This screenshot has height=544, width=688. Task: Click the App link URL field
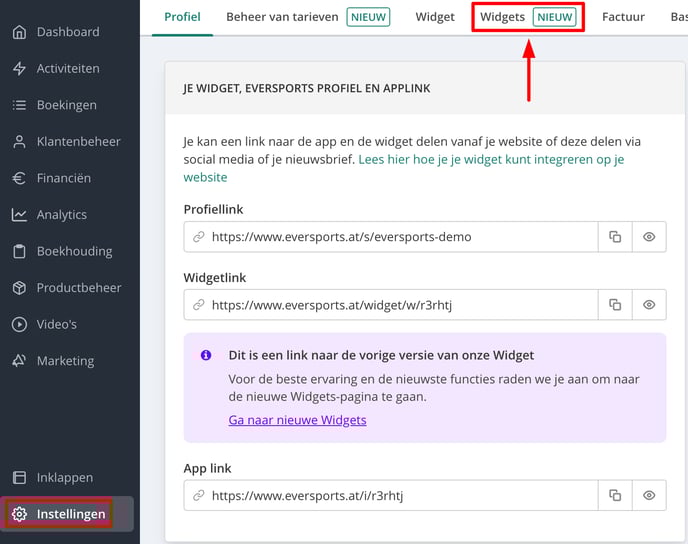[x=391, y=495]
